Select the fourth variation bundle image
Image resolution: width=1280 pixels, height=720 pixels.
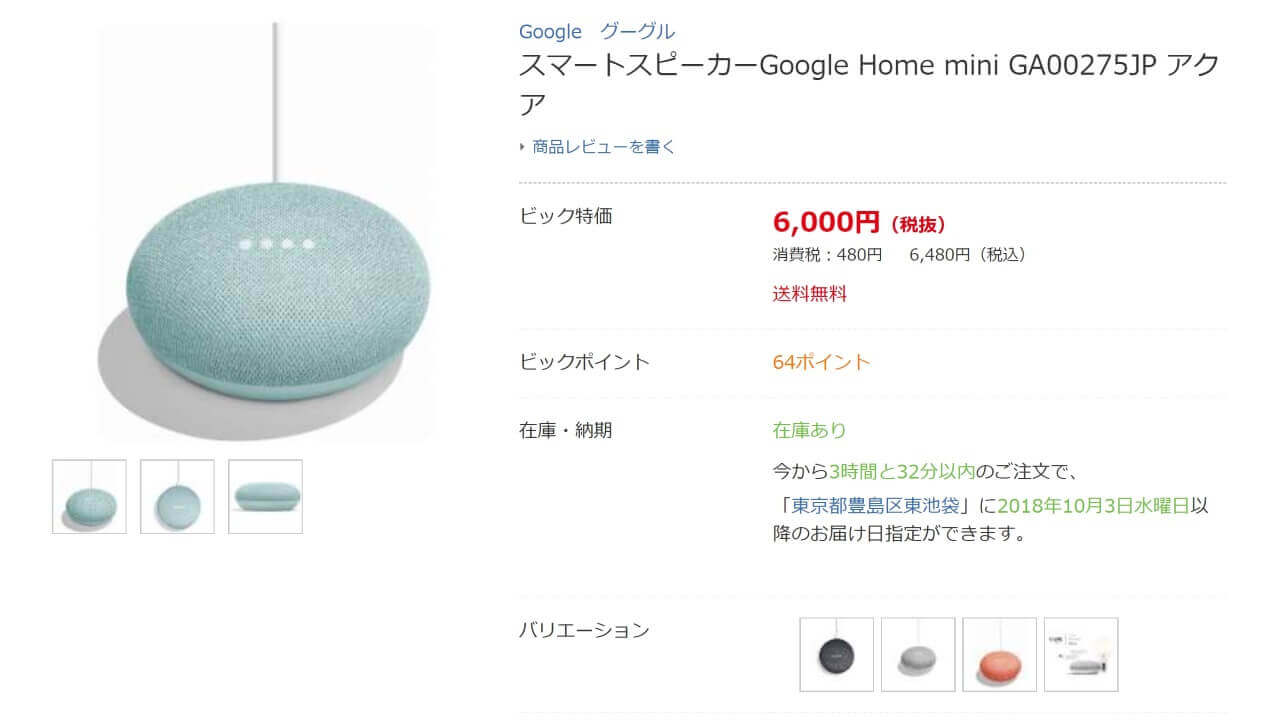[x=1081, y=654]
